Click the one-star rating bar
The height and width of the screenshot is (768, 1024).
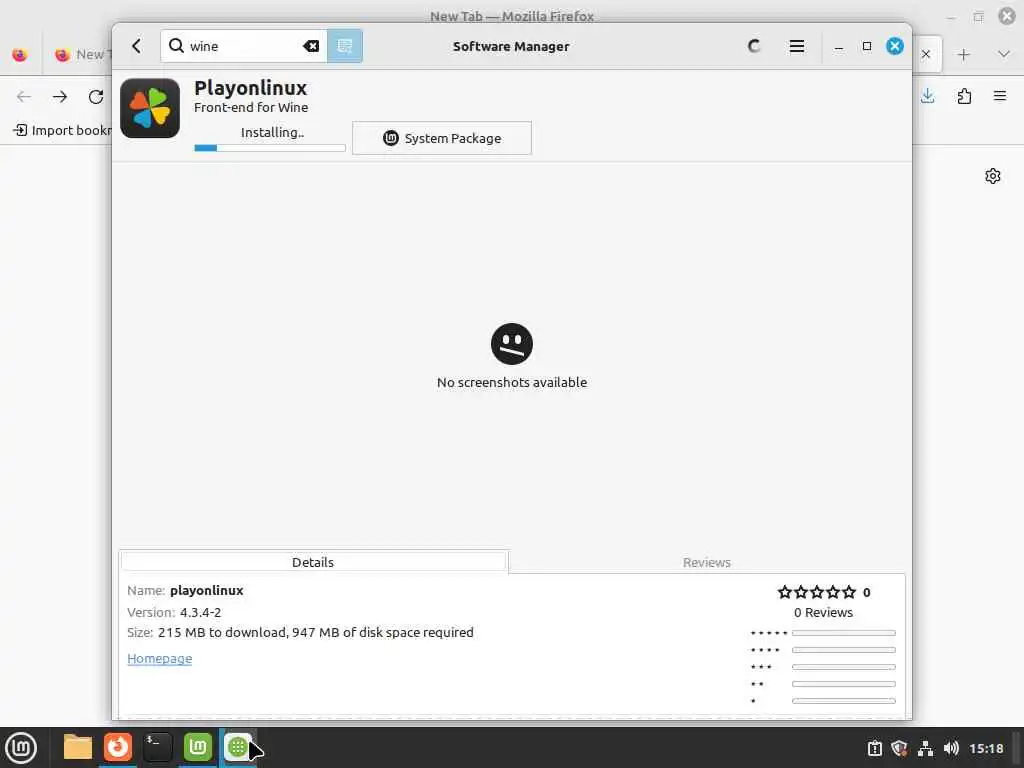pyautogui.click(x=844, y=701)
